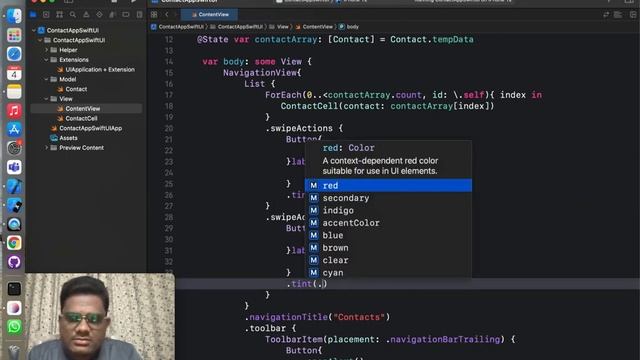Collapse the ContactAppSwiftUI group folder
Image resolution: width=640 pixels, height=360 pixels.
pyautogui.click(x=40, y=40)
